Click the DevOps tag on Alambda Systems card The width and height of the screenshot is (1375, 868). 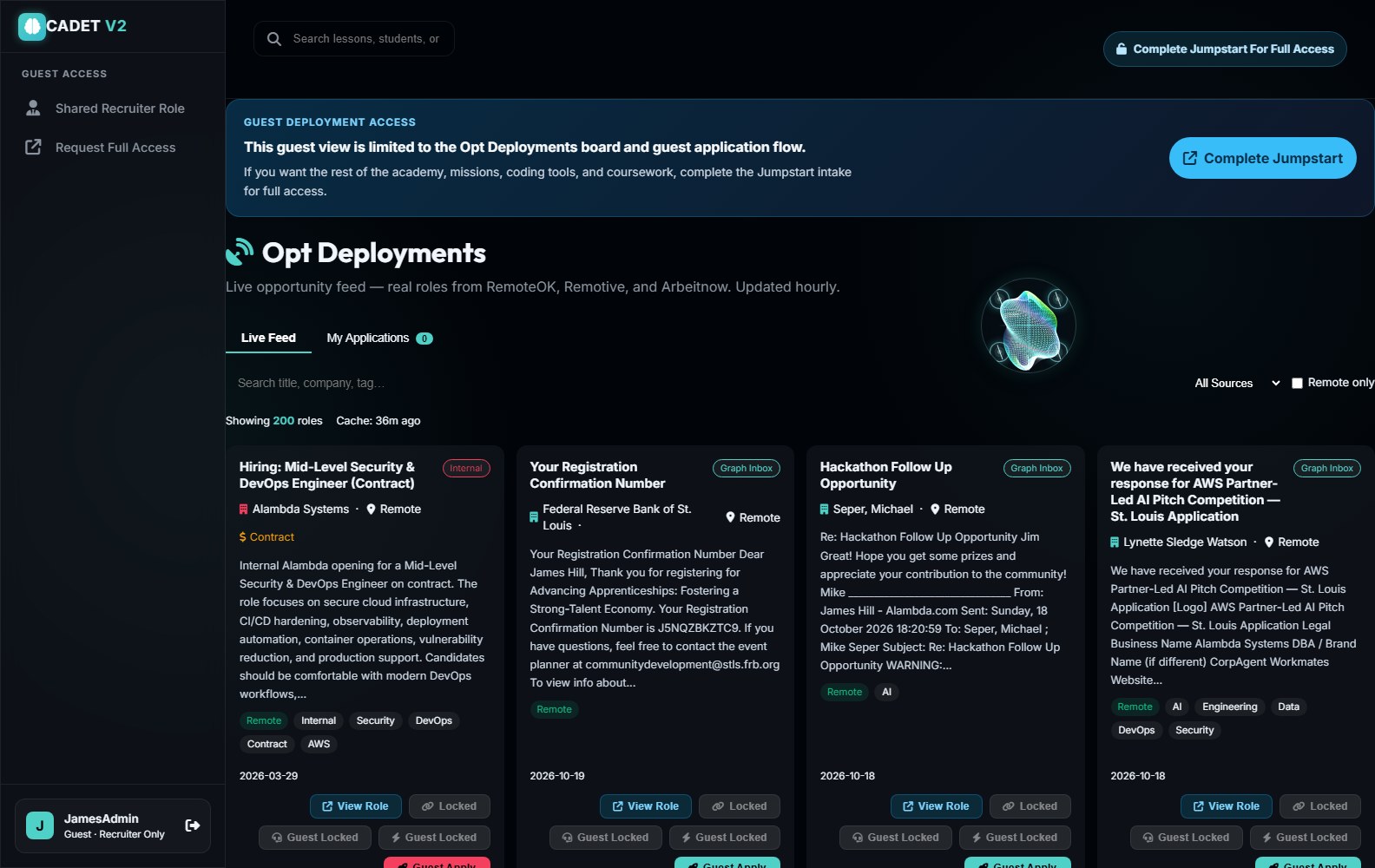[x=434, y=720]
